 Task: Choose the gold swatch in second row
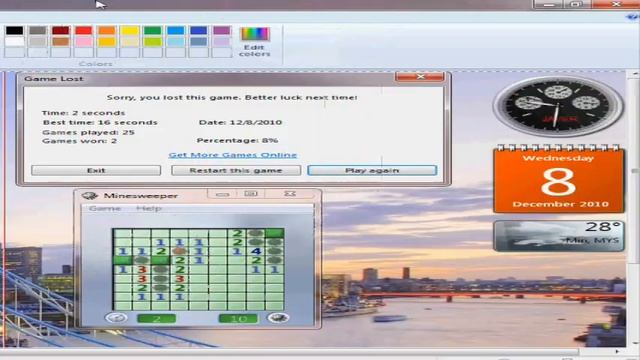click(x=107, y=41)
